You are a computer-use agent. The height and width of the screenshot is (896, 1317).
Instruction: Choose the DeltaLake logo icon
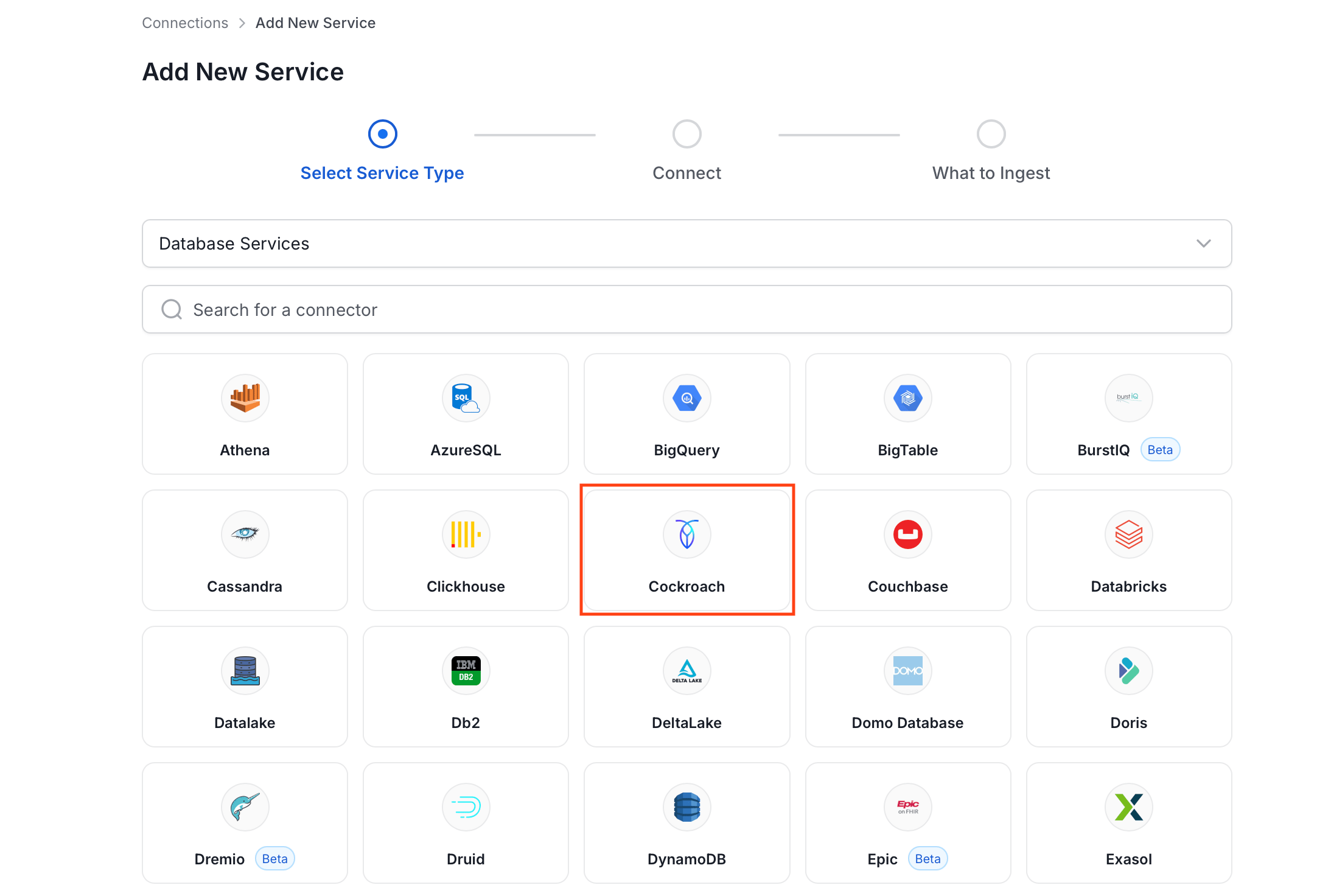pos(686,671)
